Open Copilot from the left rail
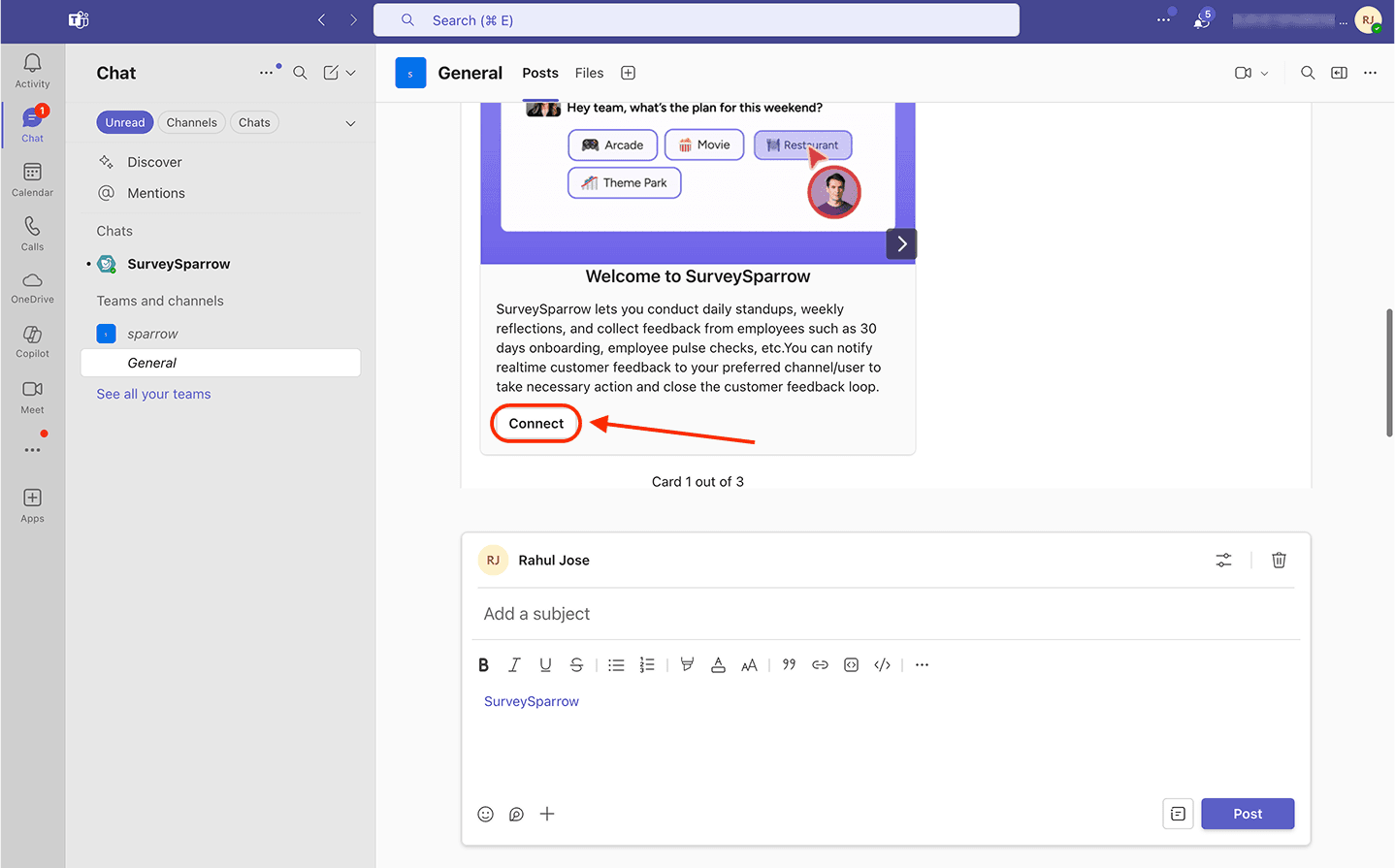 (32, 340)
